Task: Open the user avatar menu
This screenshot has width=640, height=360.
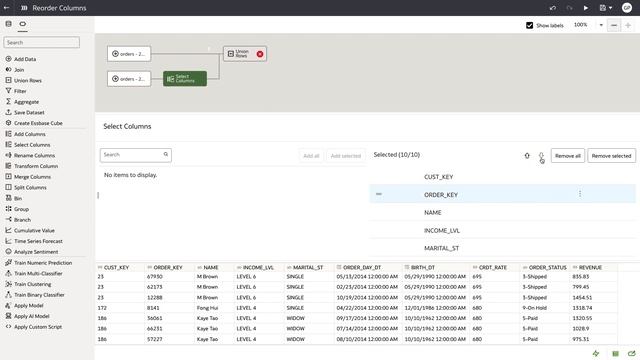Action: point(627,8)
